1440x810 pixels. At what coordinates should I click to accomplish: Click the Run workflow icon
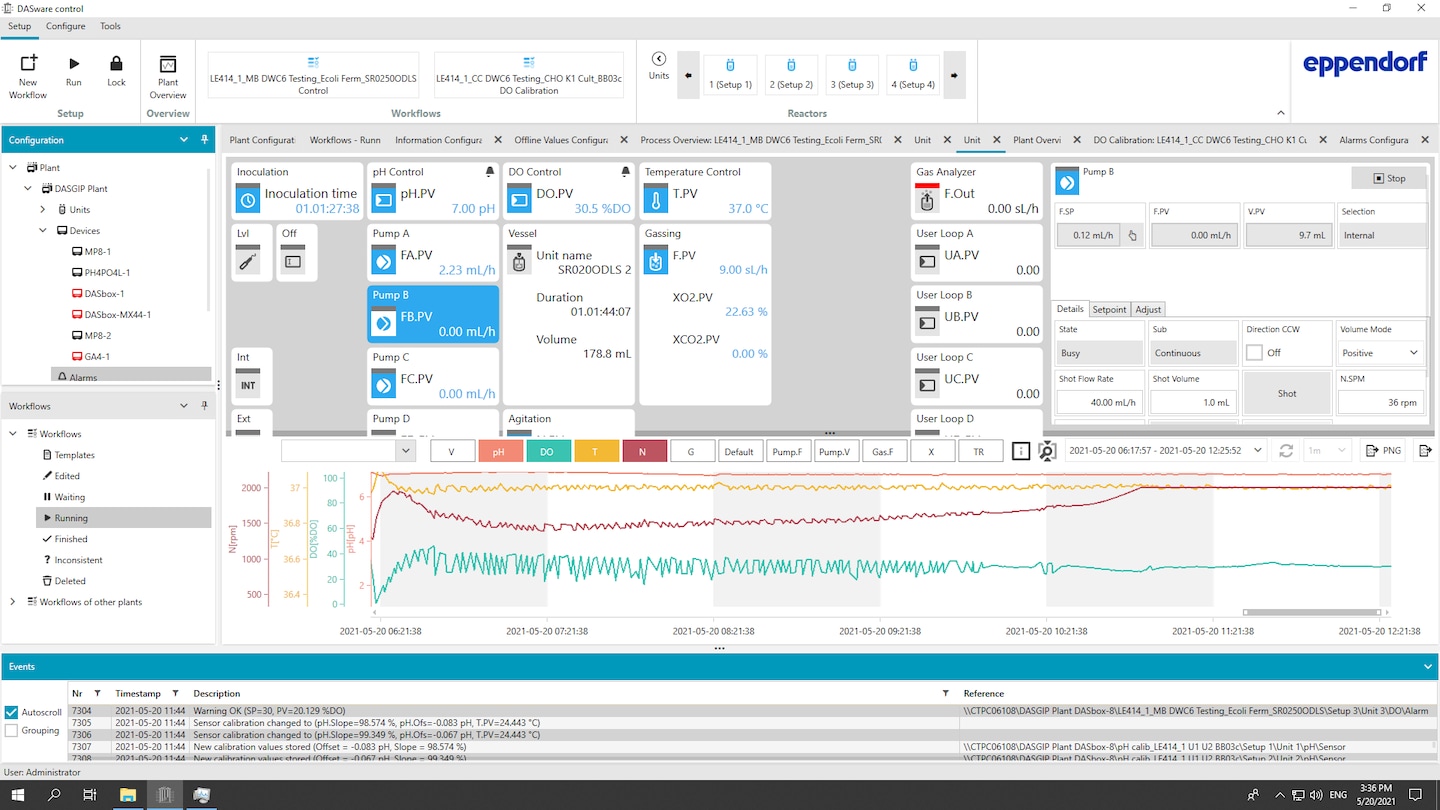click(x=74, y=64)
